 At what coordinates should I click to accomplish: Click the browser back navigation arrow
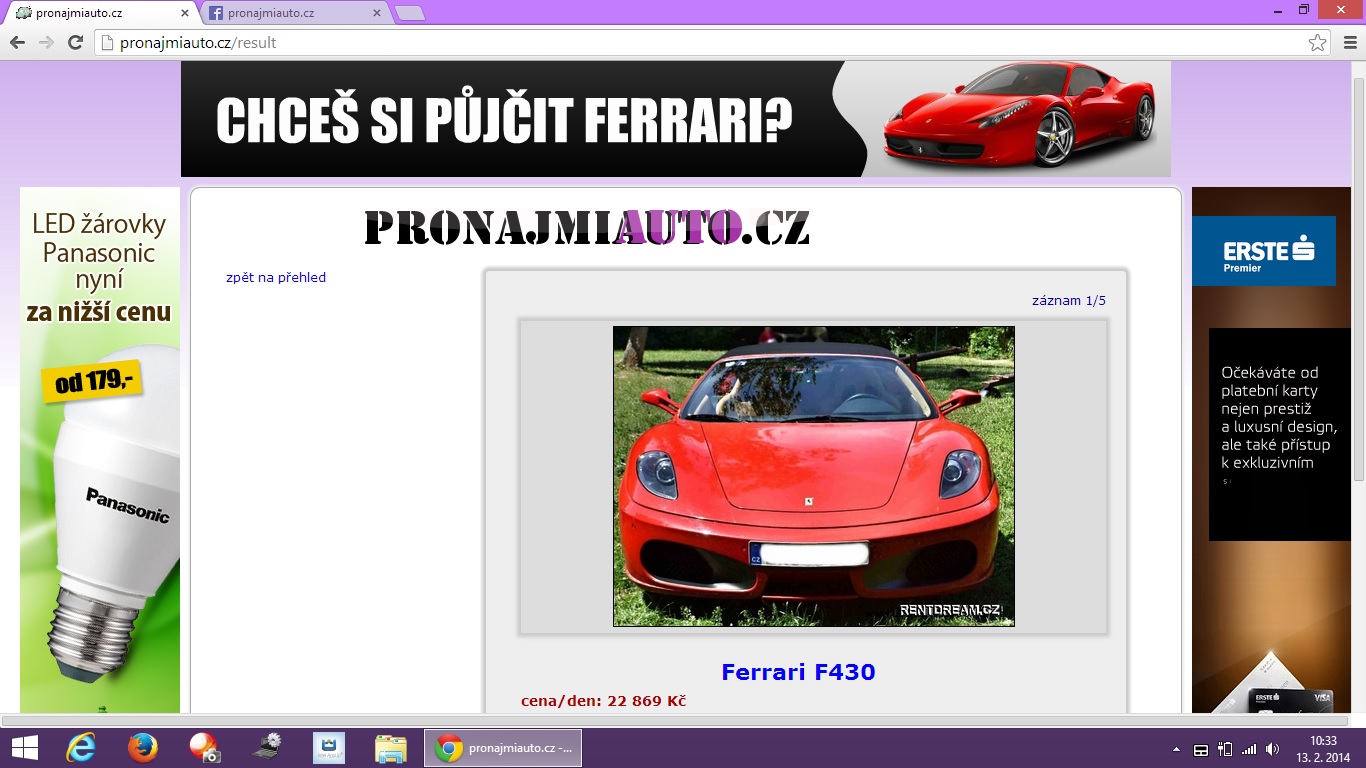[x=17, y=42]
